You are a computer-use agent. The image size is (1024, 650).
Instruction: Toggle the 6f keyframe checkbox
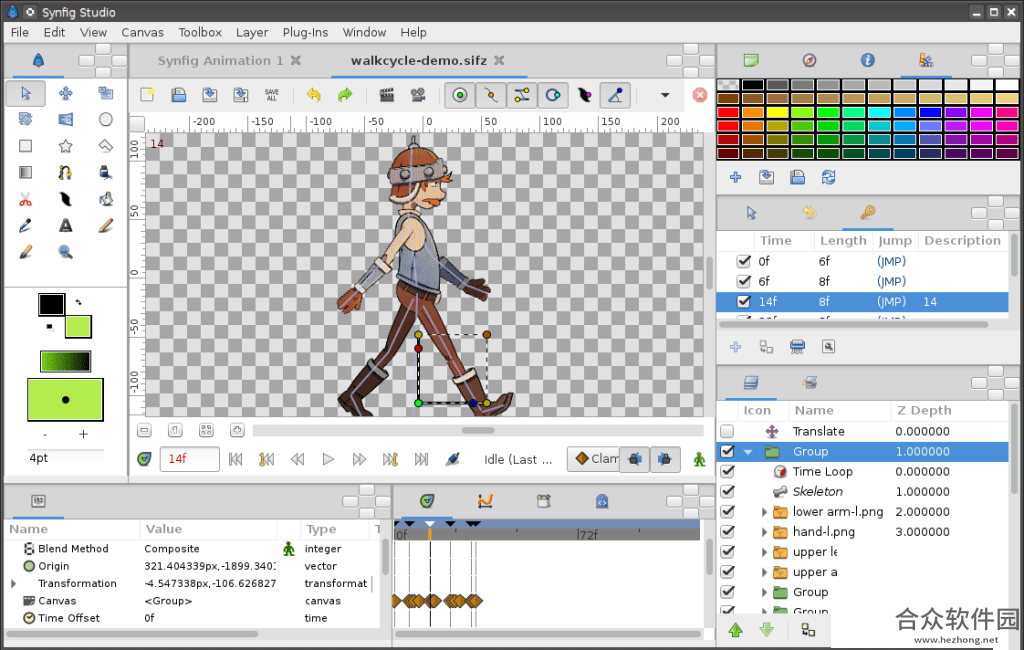coord(743,282)
